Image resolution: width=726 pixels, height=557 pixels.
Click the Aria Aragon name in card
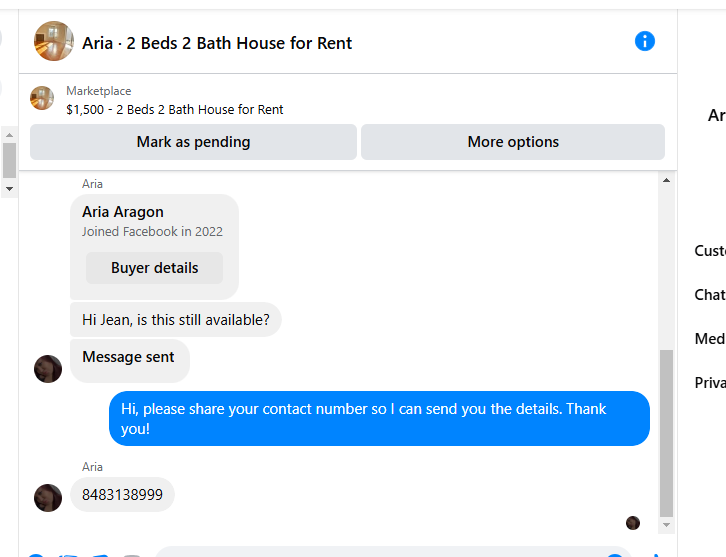123,212
